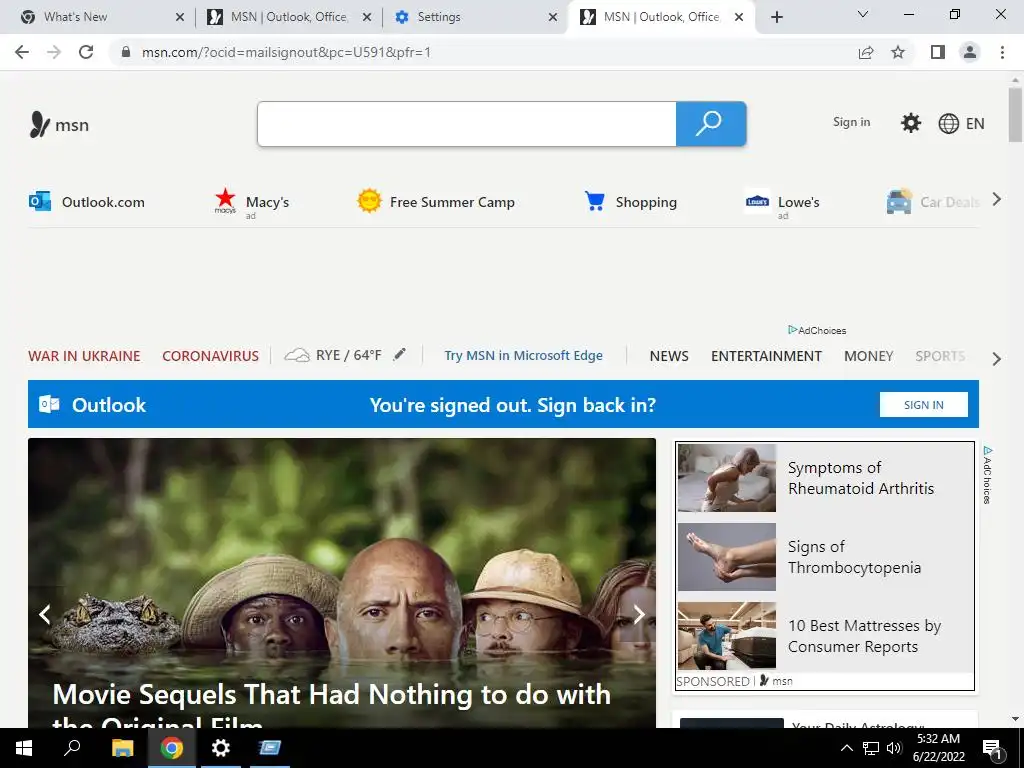Show more news categories right chevron
This screenshot has width=1024, height=768.
[x=997, y=359]
